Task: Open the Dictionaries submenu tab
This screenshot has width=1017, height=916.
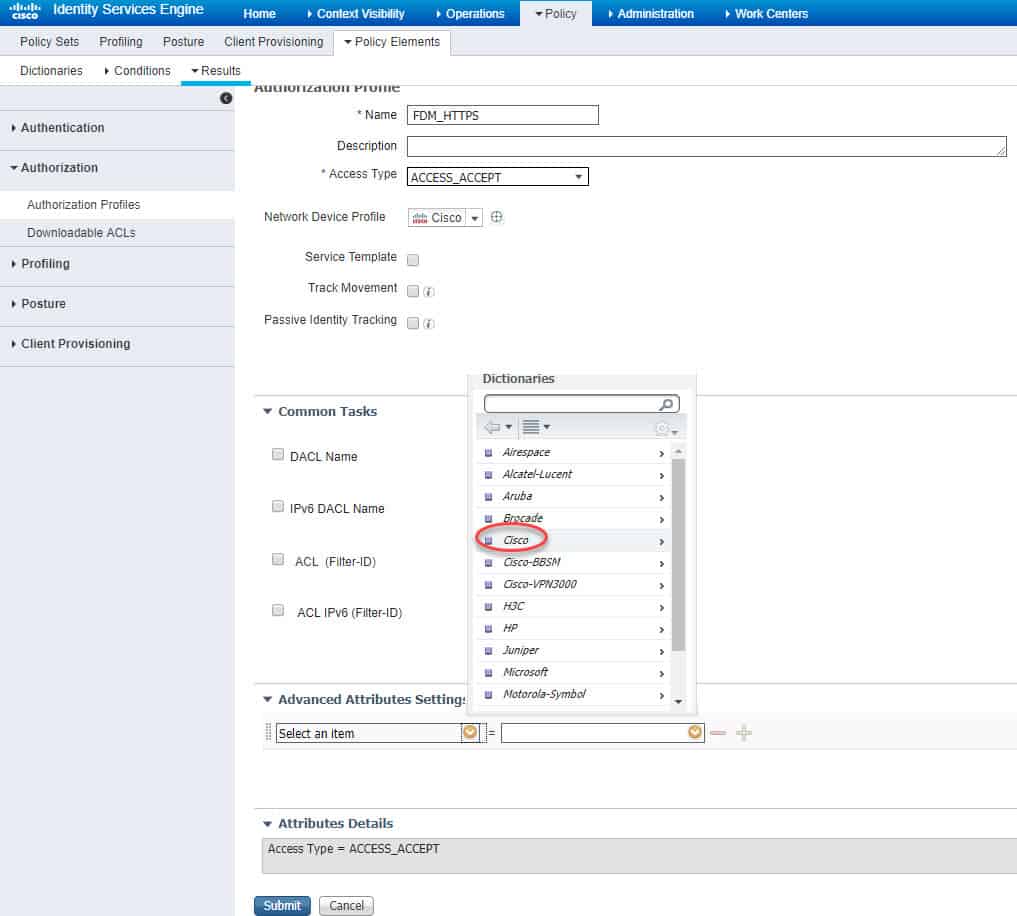Action: tap(51, 71)
